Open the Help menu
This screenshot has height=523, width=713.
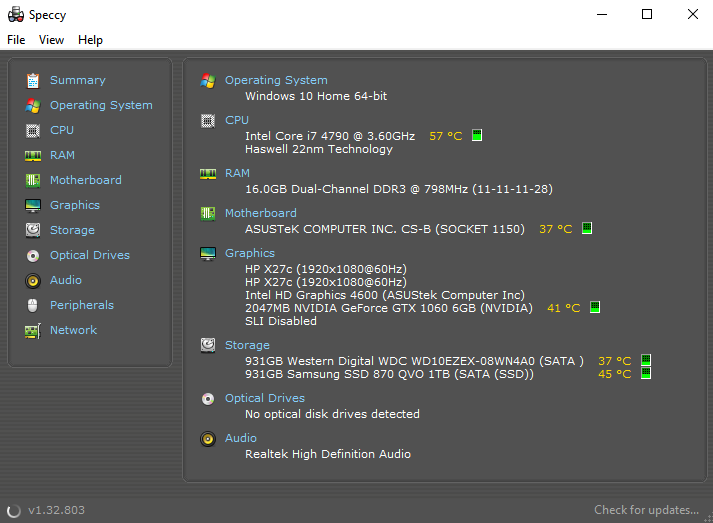[90, 40]
